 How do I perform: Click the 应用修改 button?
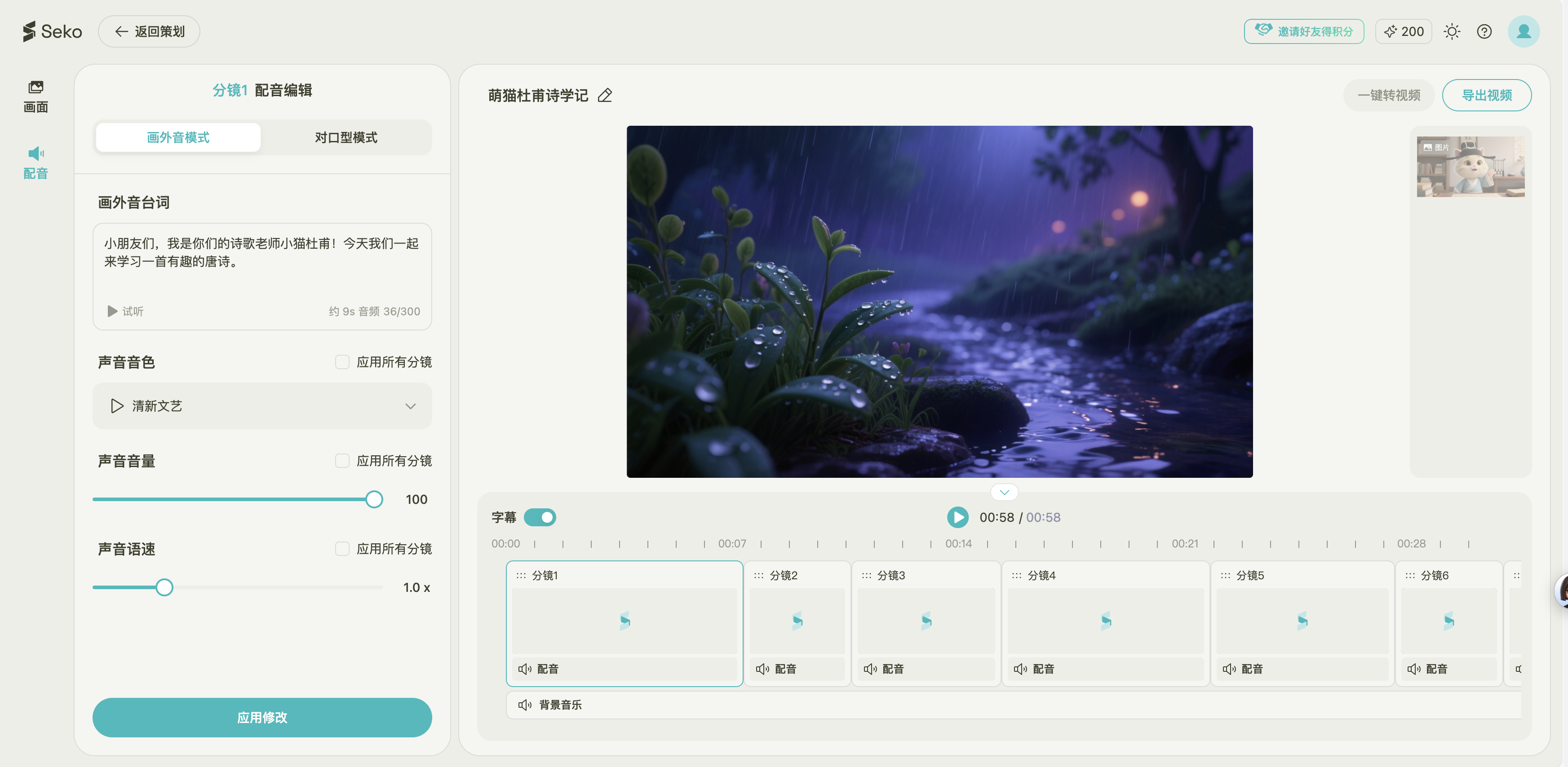(262, 717)
